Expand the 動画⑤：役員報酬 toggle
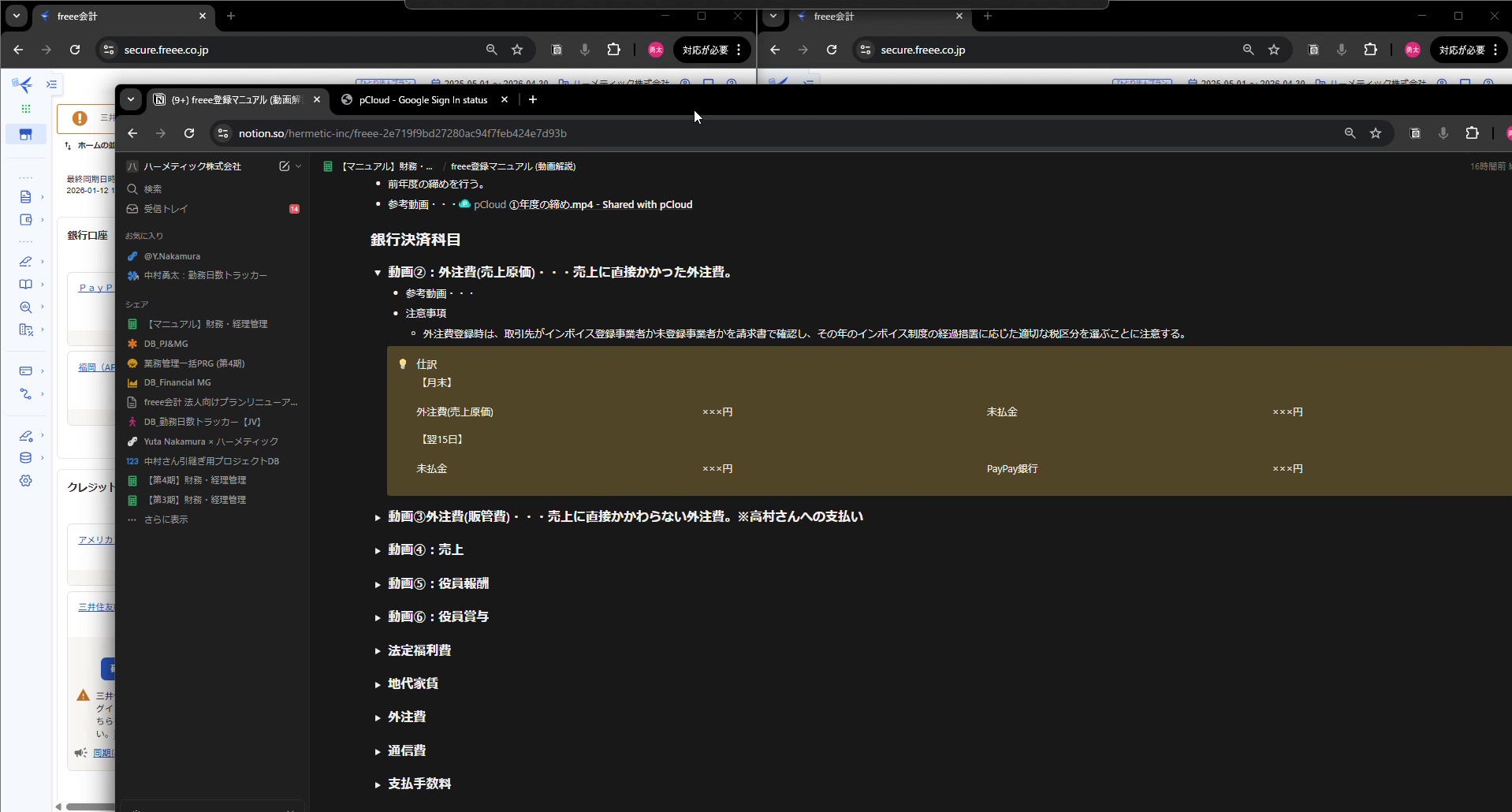 pos(378,584)
